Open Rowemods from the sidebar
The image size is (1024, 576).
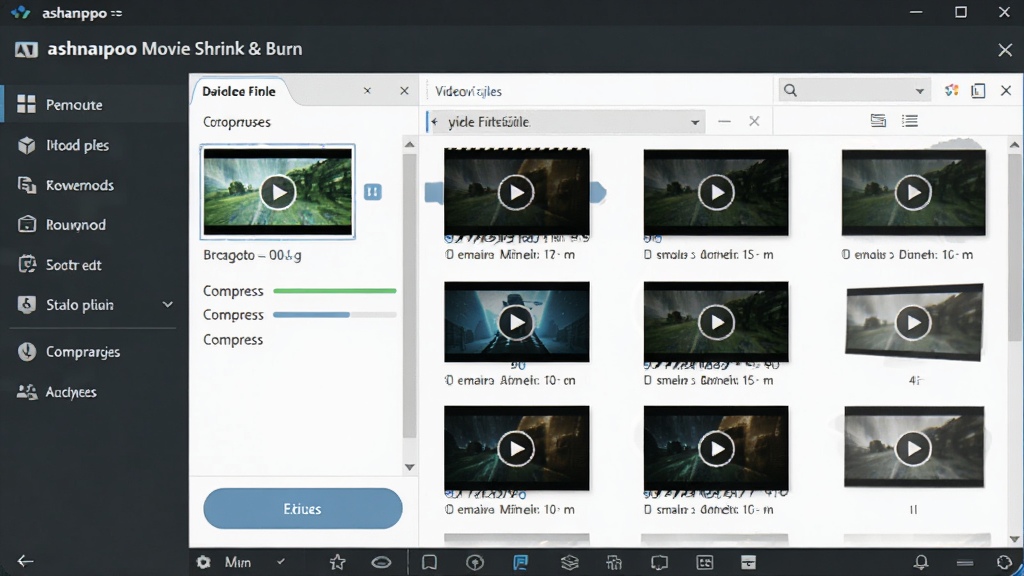coord(79,185)
